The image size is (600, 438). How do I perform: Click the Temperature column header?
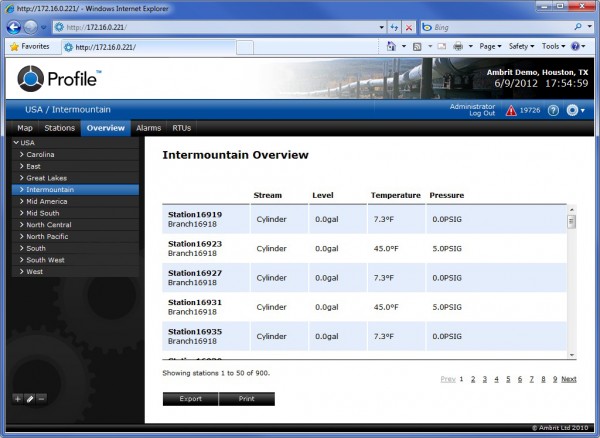tap(396, 195)
